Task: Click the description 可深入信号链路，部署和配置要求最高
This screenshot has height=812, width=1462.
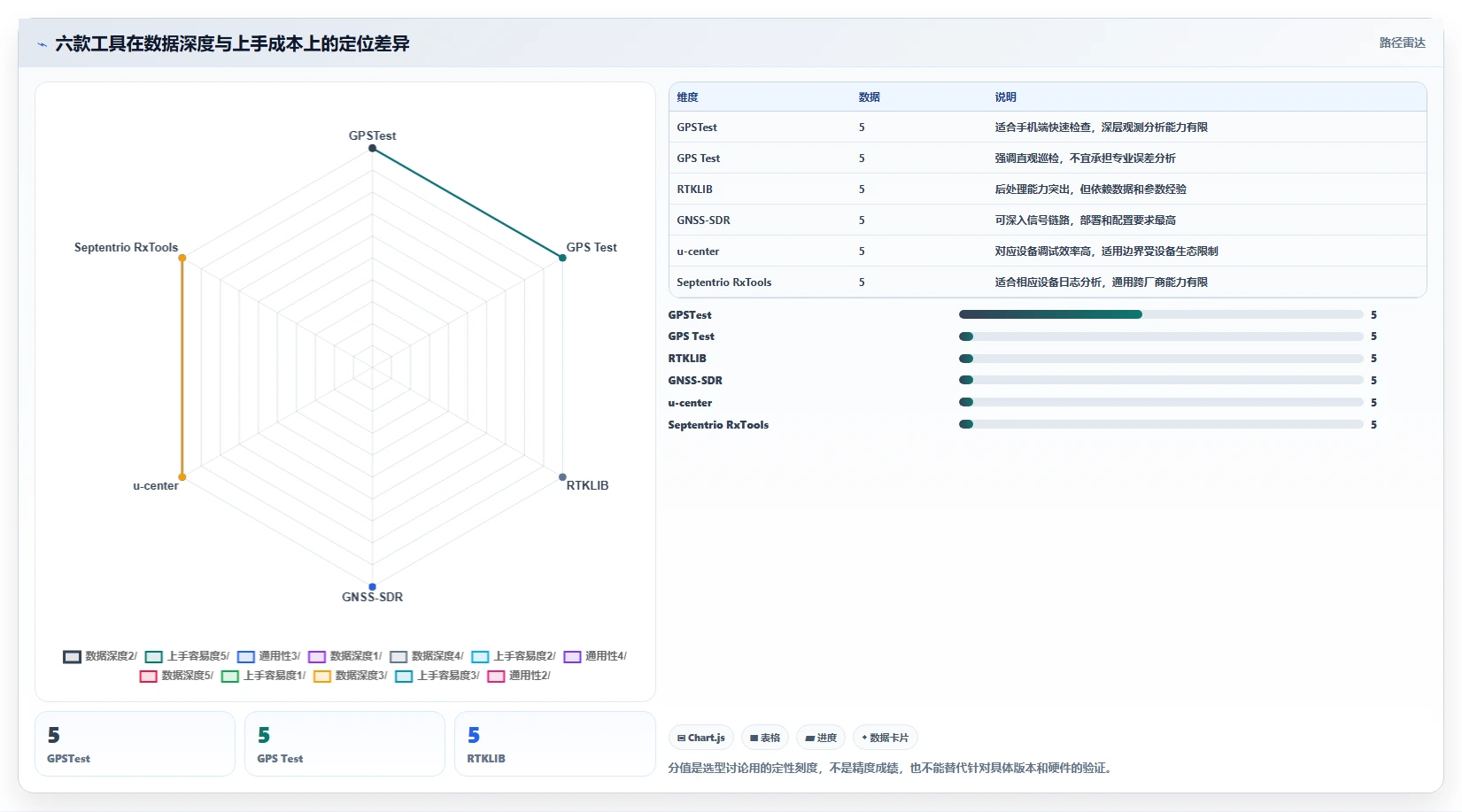Action: 1085,220
